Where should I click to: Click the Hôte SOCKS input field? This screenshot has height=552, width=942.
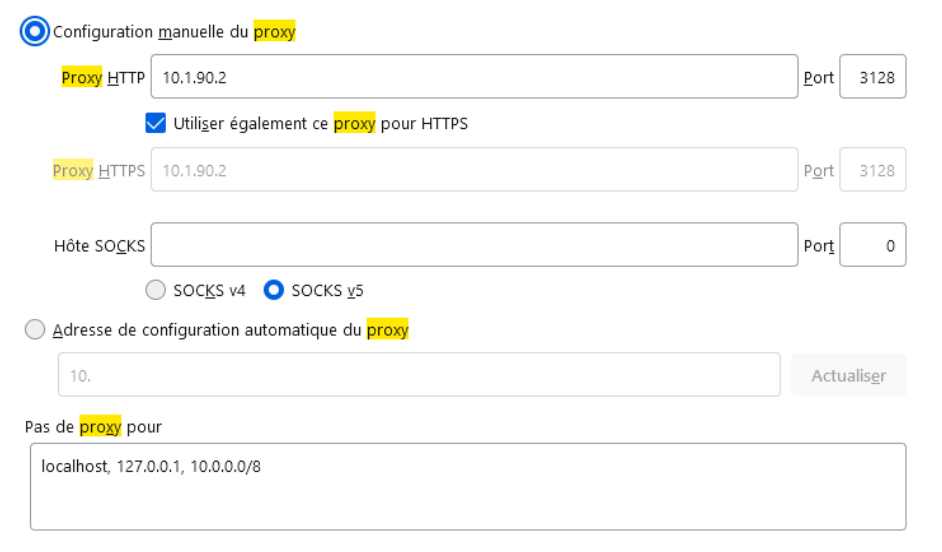pos(474,245)
